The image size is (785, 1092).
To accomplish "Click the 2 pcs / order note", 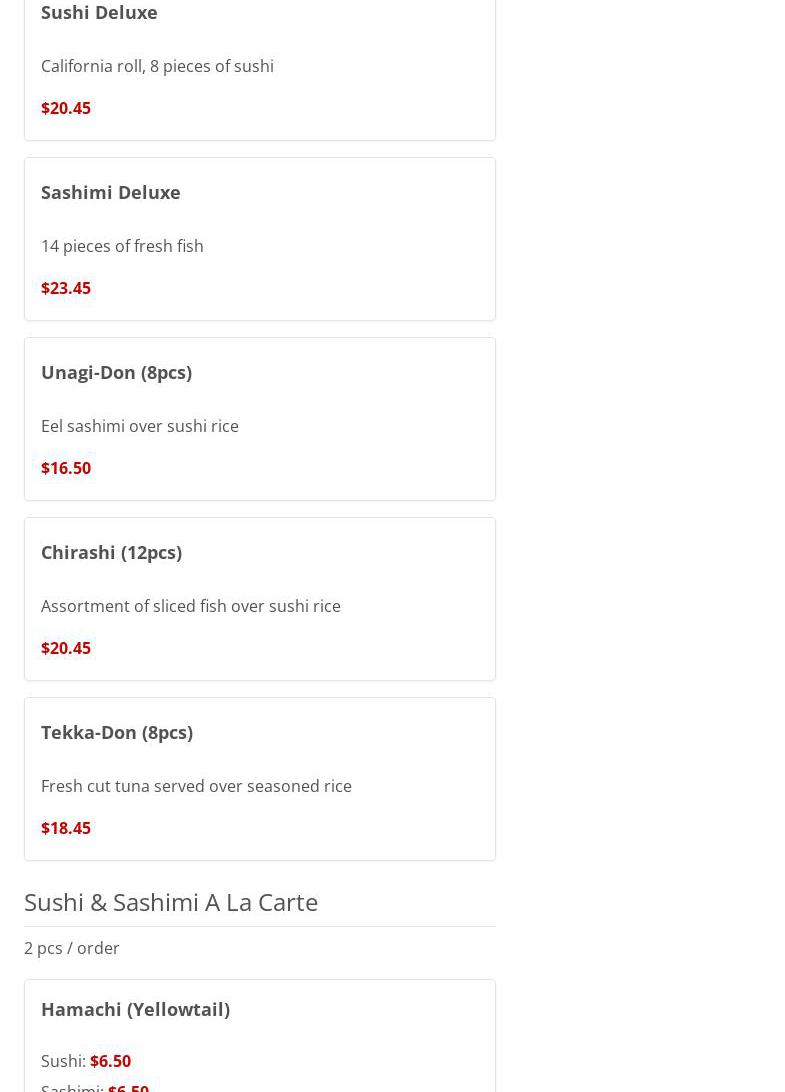I will pos(72,948).
